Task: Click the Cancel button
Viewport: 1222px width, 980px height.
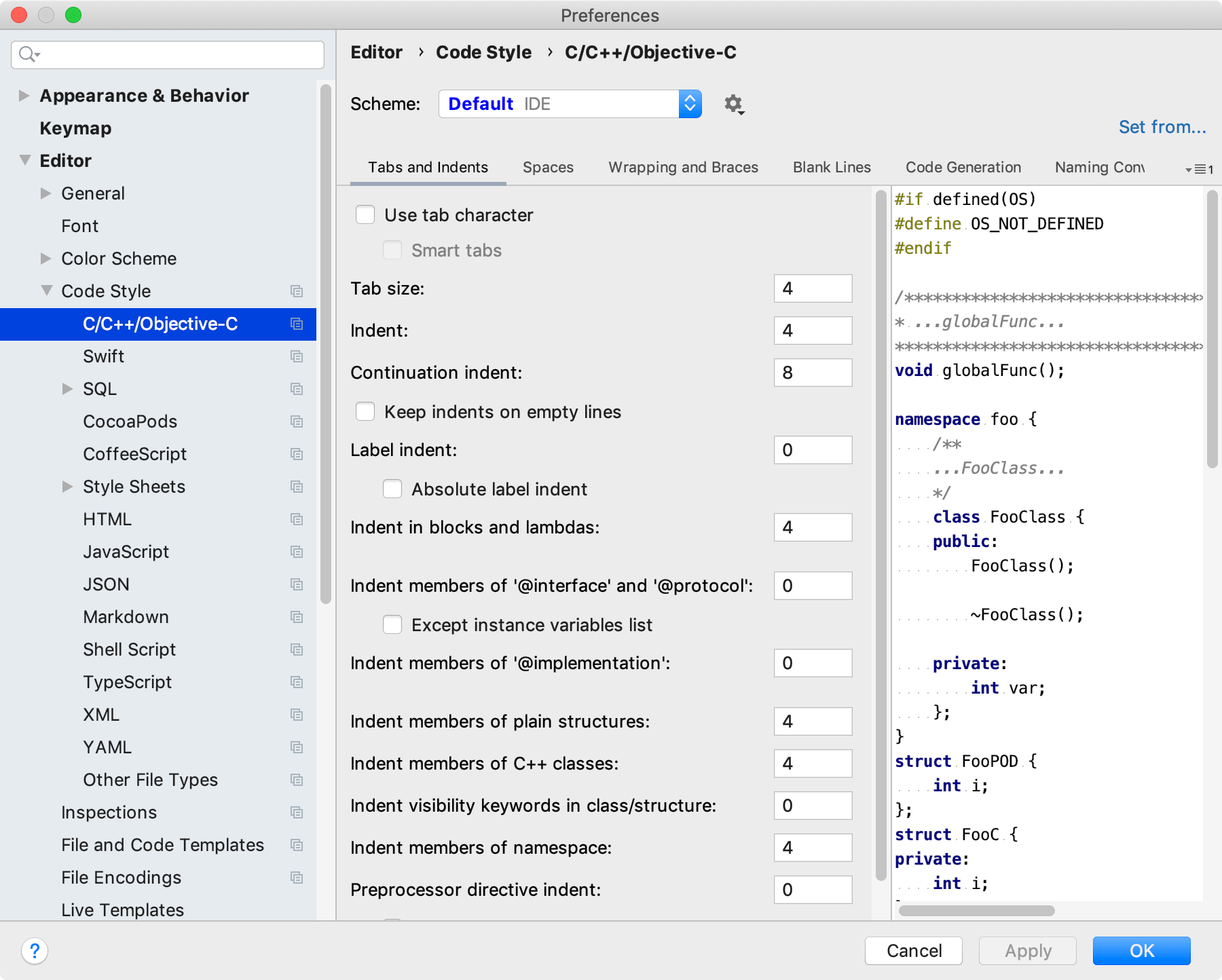Action: [914, 951]
